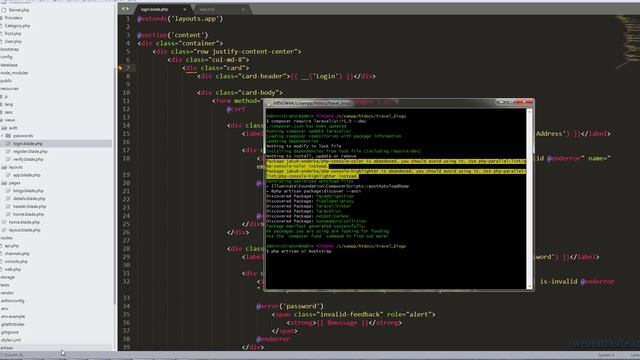Expand the bootstrap folder
Viewport: 640px width, 360px height.
click(9, 49)
